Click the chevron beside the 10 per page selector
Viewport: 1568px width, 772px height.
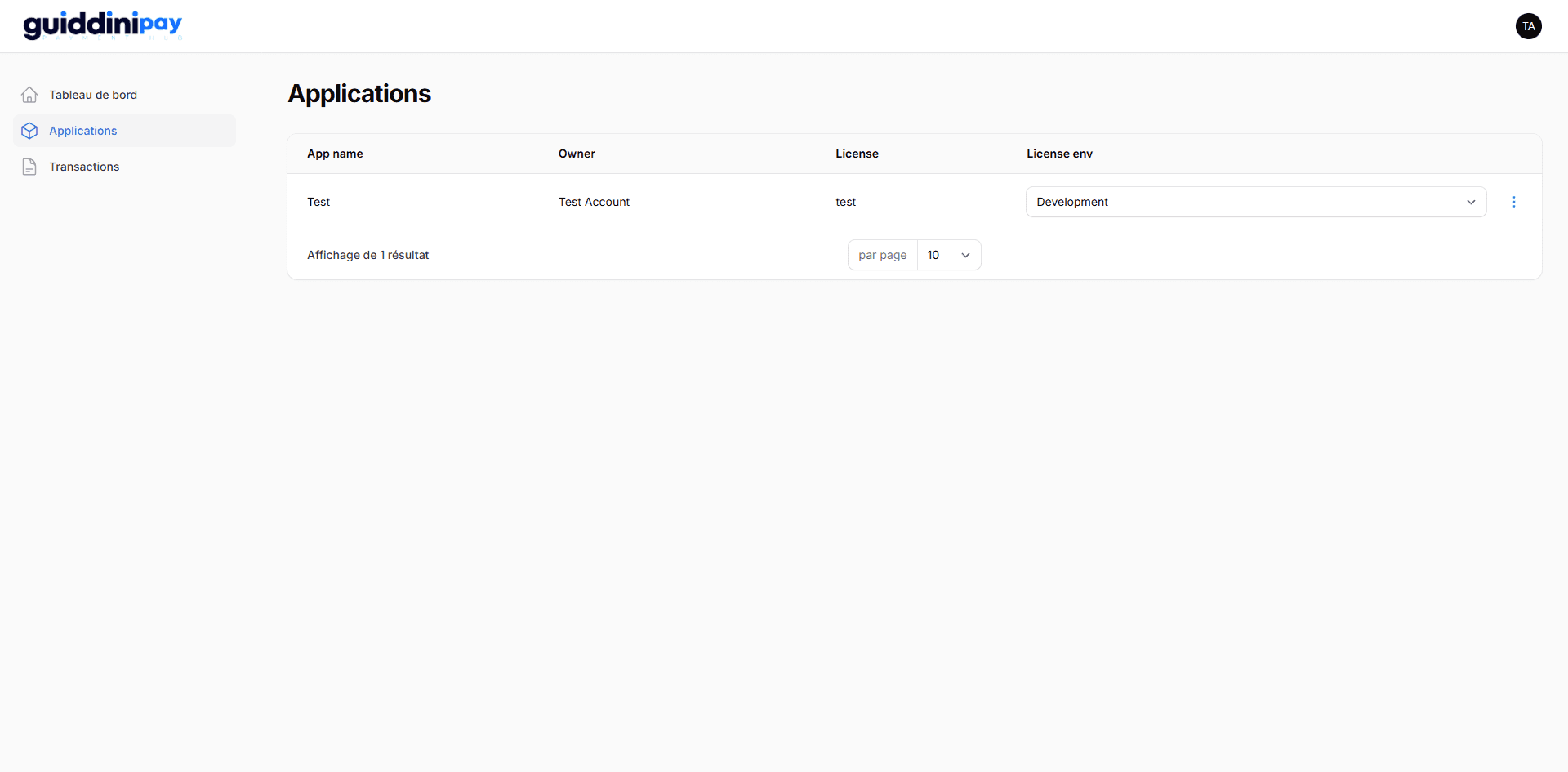(x=964, y=254)
